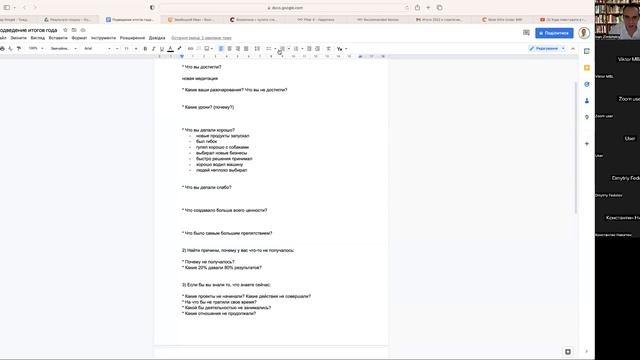
Task: Open Keep notes in the side panel
Action: (587, 68)
